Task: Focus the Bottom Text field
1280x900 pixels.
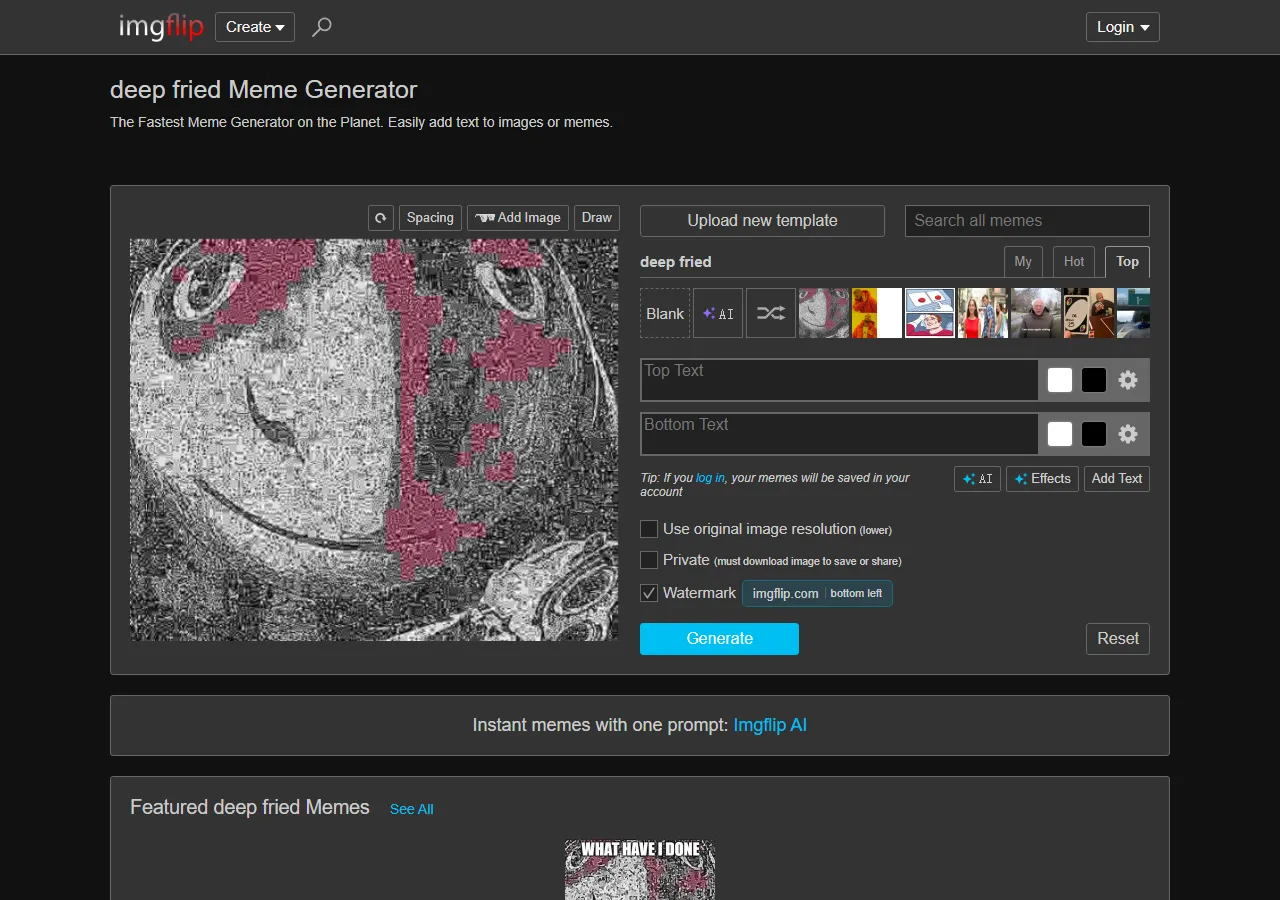Action: pyautogui.click(x=839, y=434)
